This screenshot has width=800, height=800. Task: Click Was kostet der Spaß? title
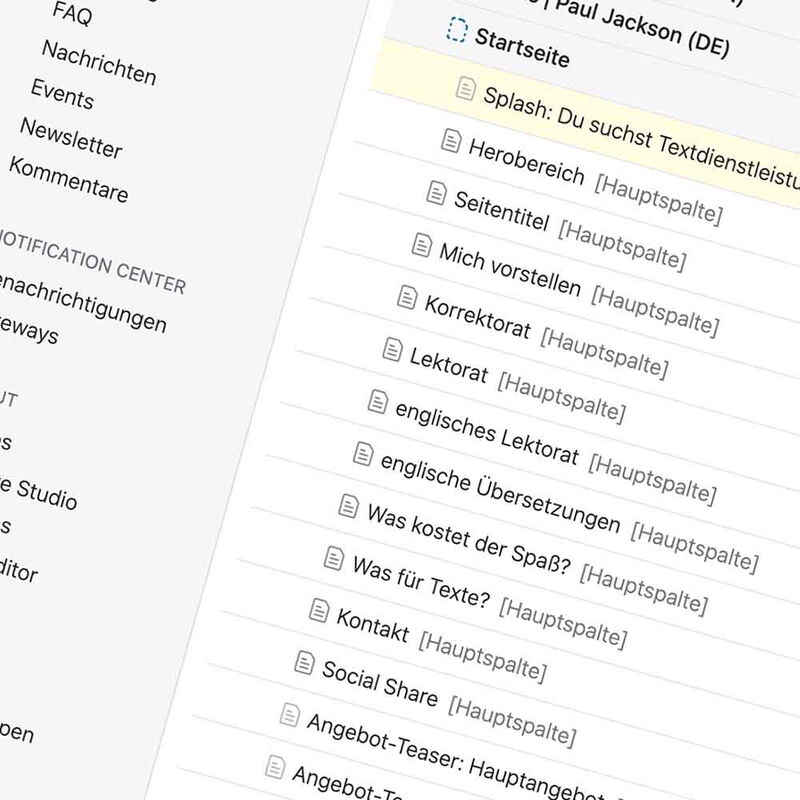coord(468,540)
